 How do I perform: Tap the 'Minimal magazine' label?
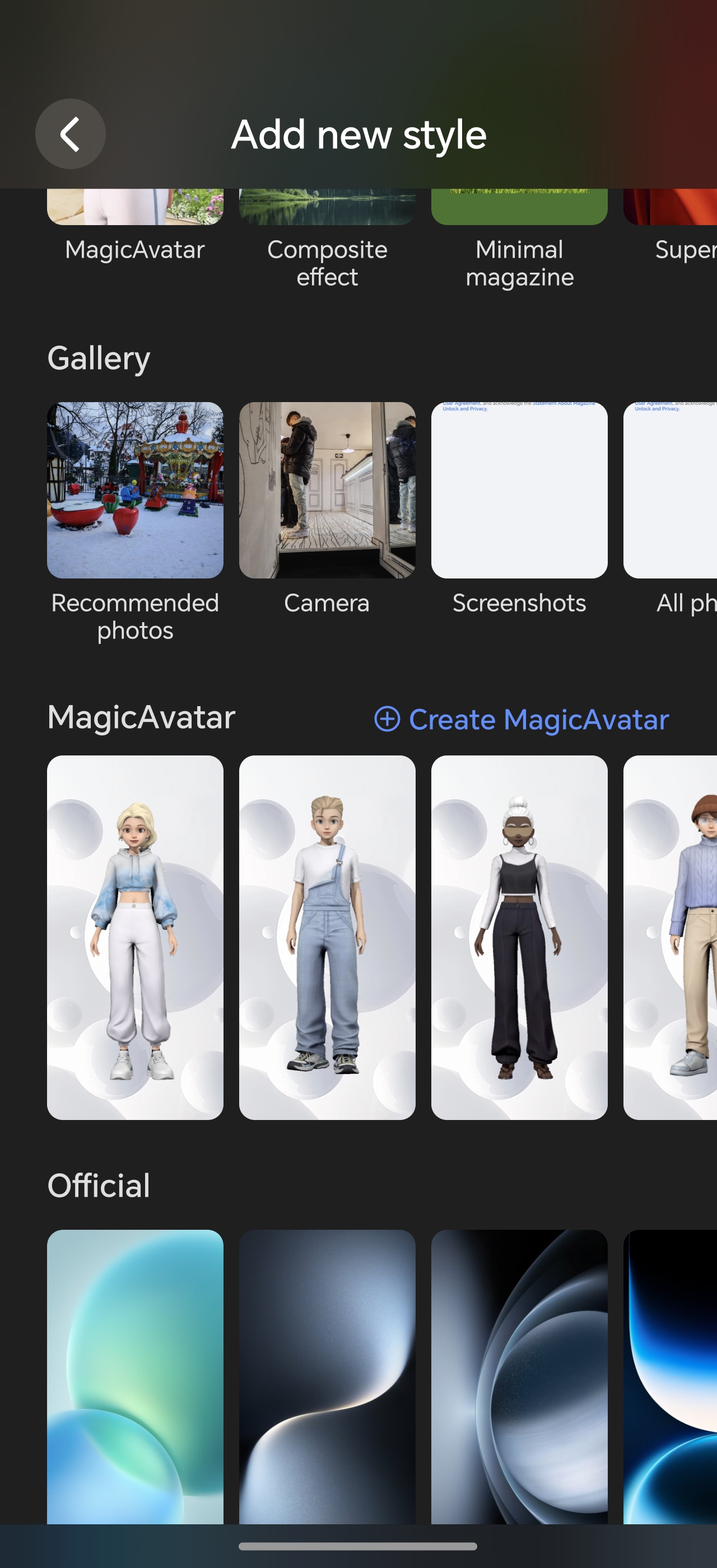pyautogui.click(x=519, y=263)
